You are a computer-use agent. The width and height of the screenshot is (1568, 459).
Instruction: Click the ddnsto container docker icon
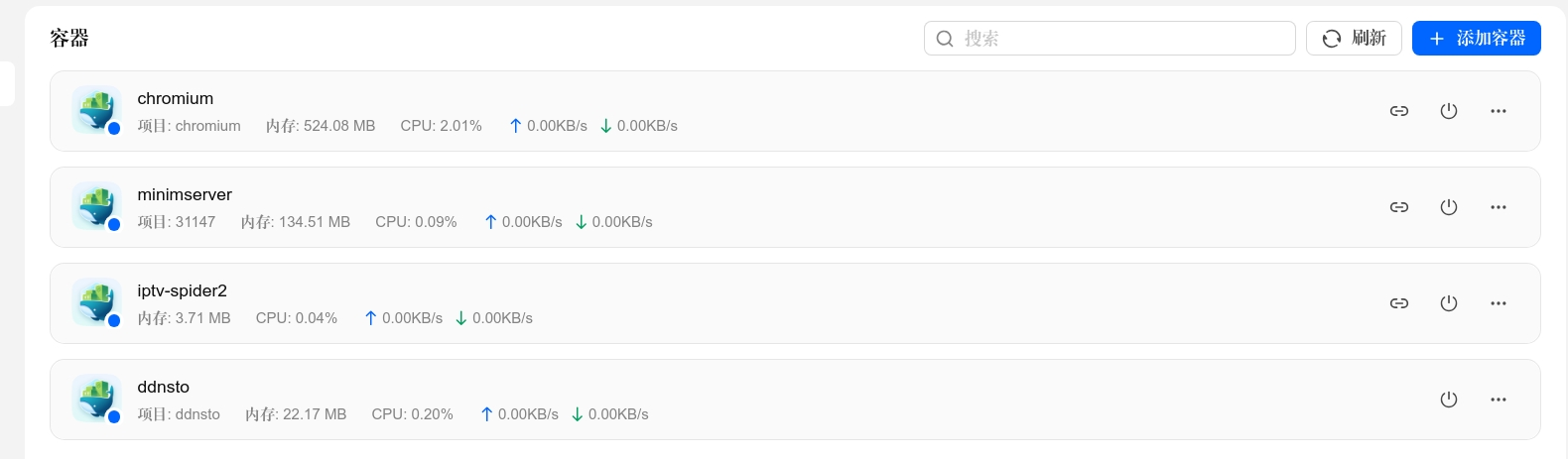97,399
